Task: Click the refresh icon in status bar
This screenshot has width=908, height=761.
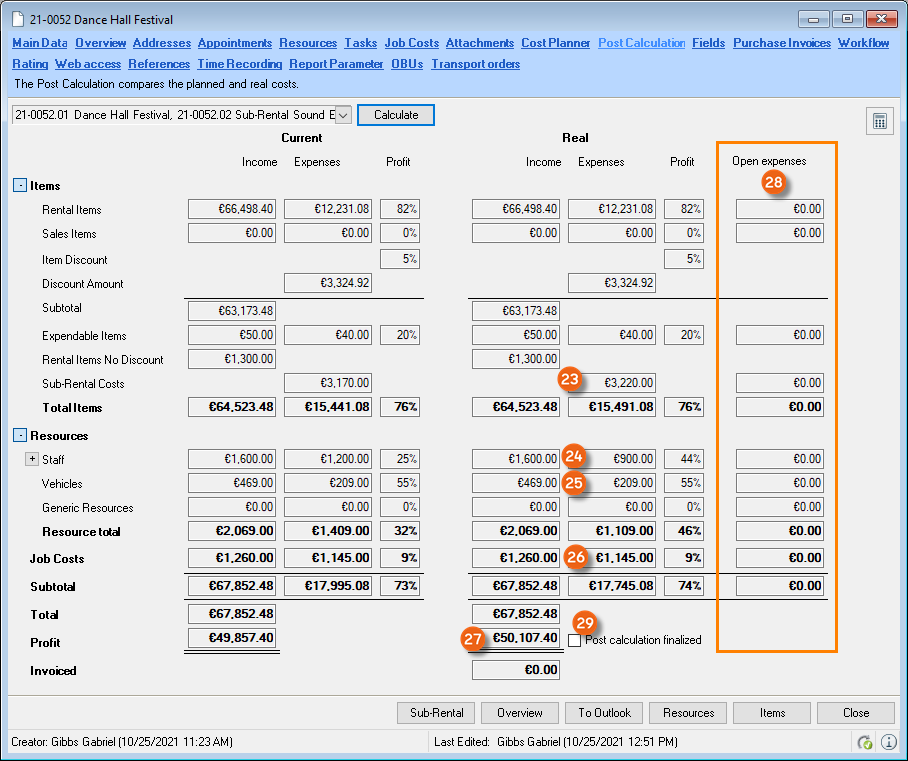Action: click(x=865, y=742)
